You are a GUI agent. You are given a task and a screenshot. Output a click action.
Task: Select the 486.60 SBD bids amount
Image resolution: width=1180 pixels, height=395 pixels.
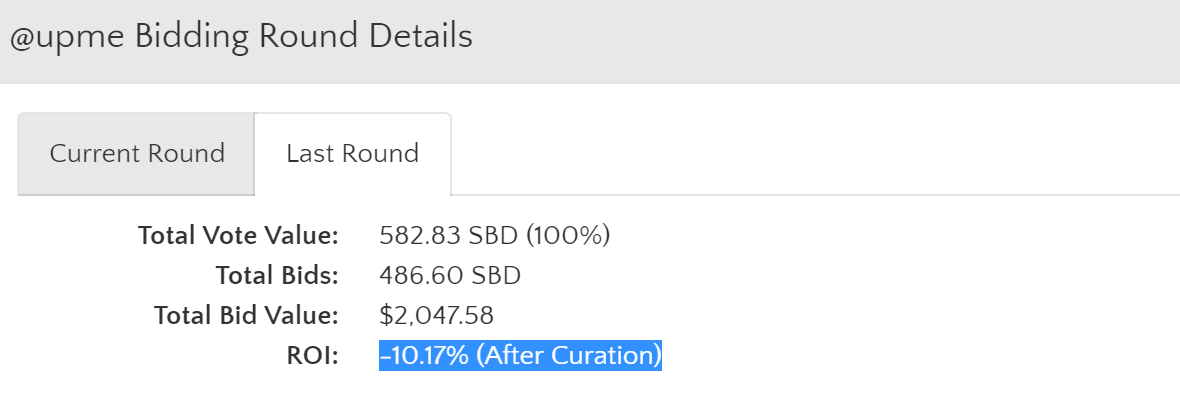click(x=450, y=275)
